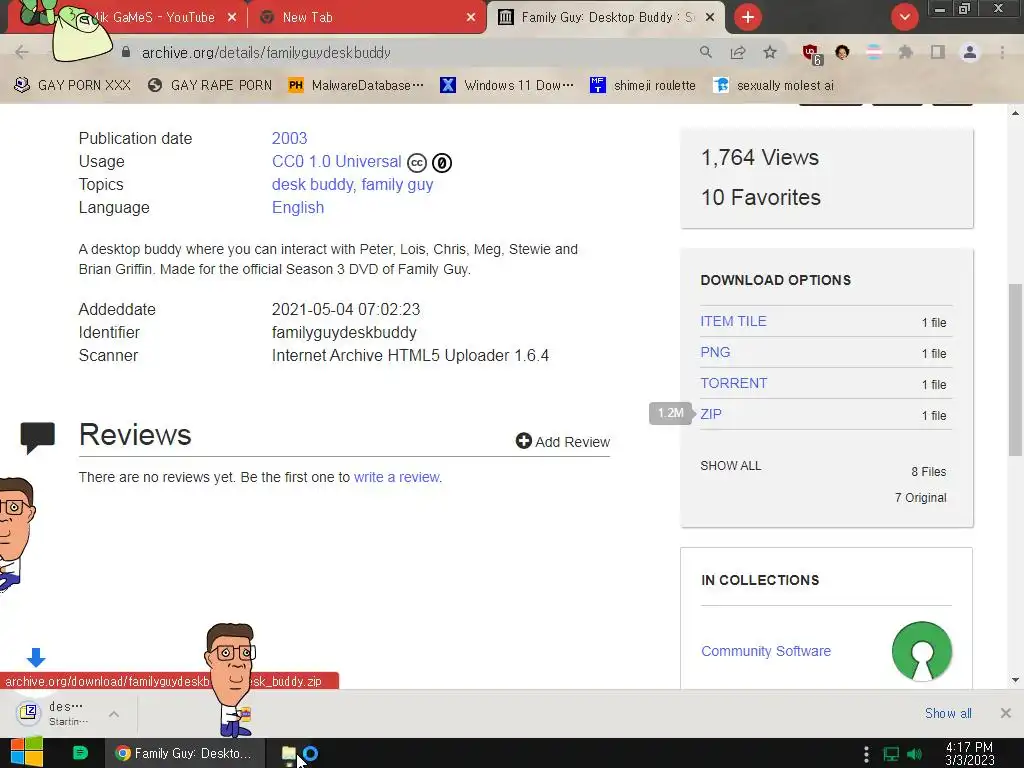Viewport: 1024px width, 768px height.
Task: Open the blue circle taskbar app
Action: click(311, 754)
